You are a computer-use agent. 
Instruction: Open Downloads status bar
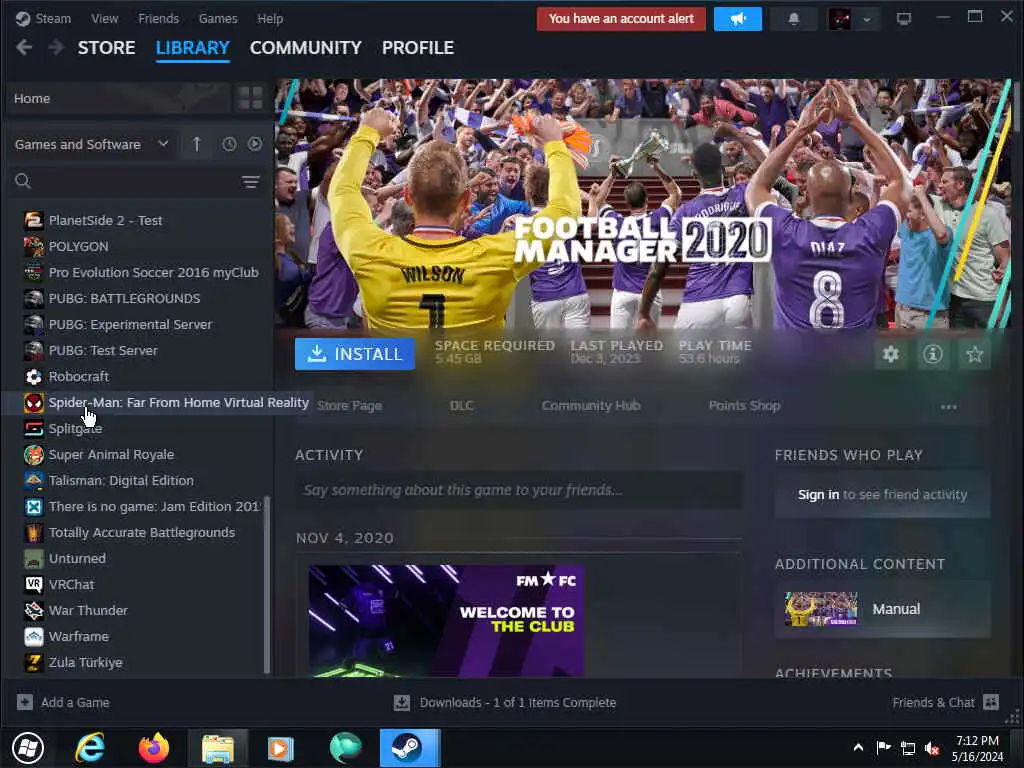pyautogui.click(x=505, y=703)
